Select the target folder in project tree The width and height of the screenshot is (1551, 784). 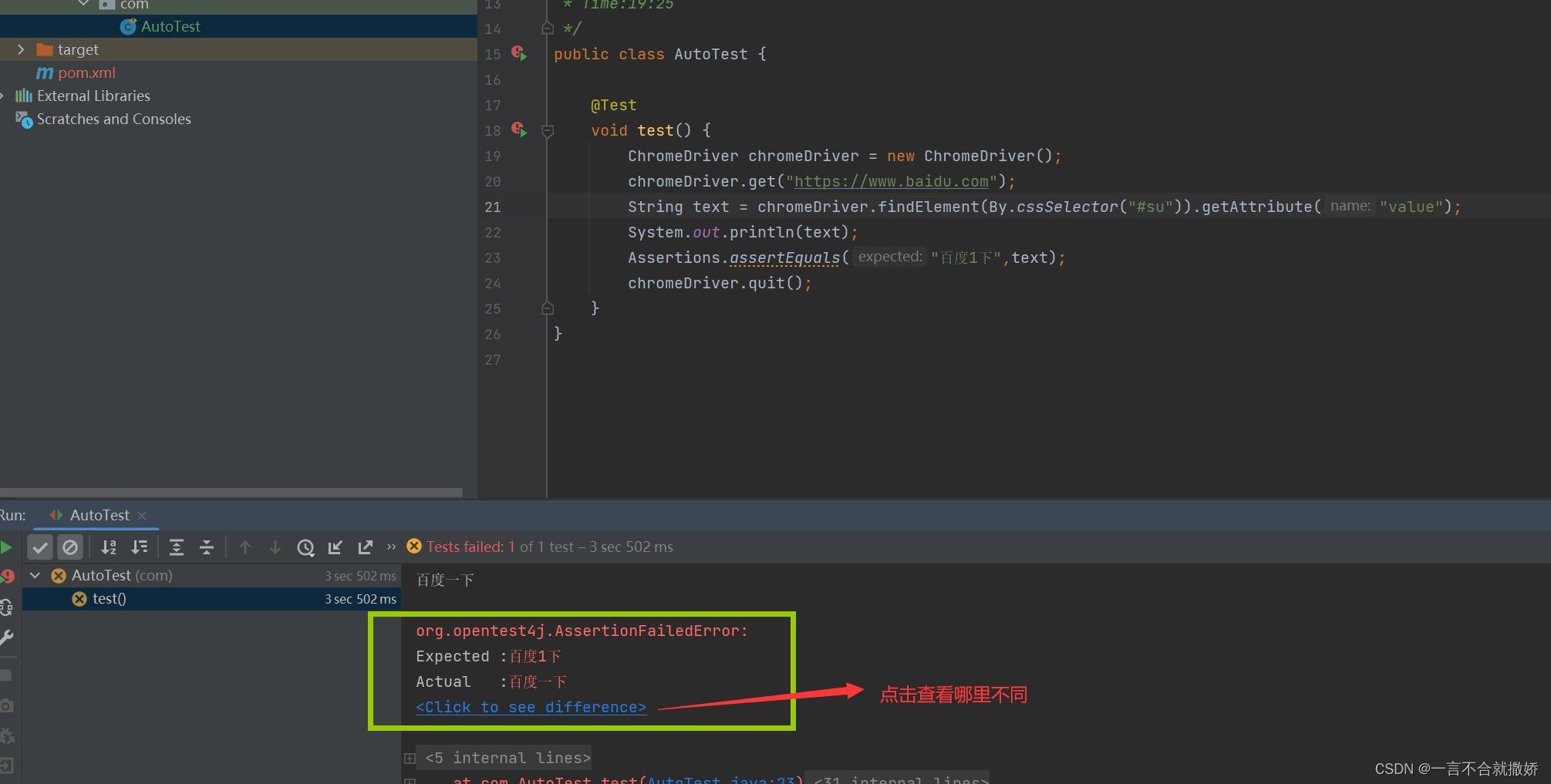click(78, 49)
